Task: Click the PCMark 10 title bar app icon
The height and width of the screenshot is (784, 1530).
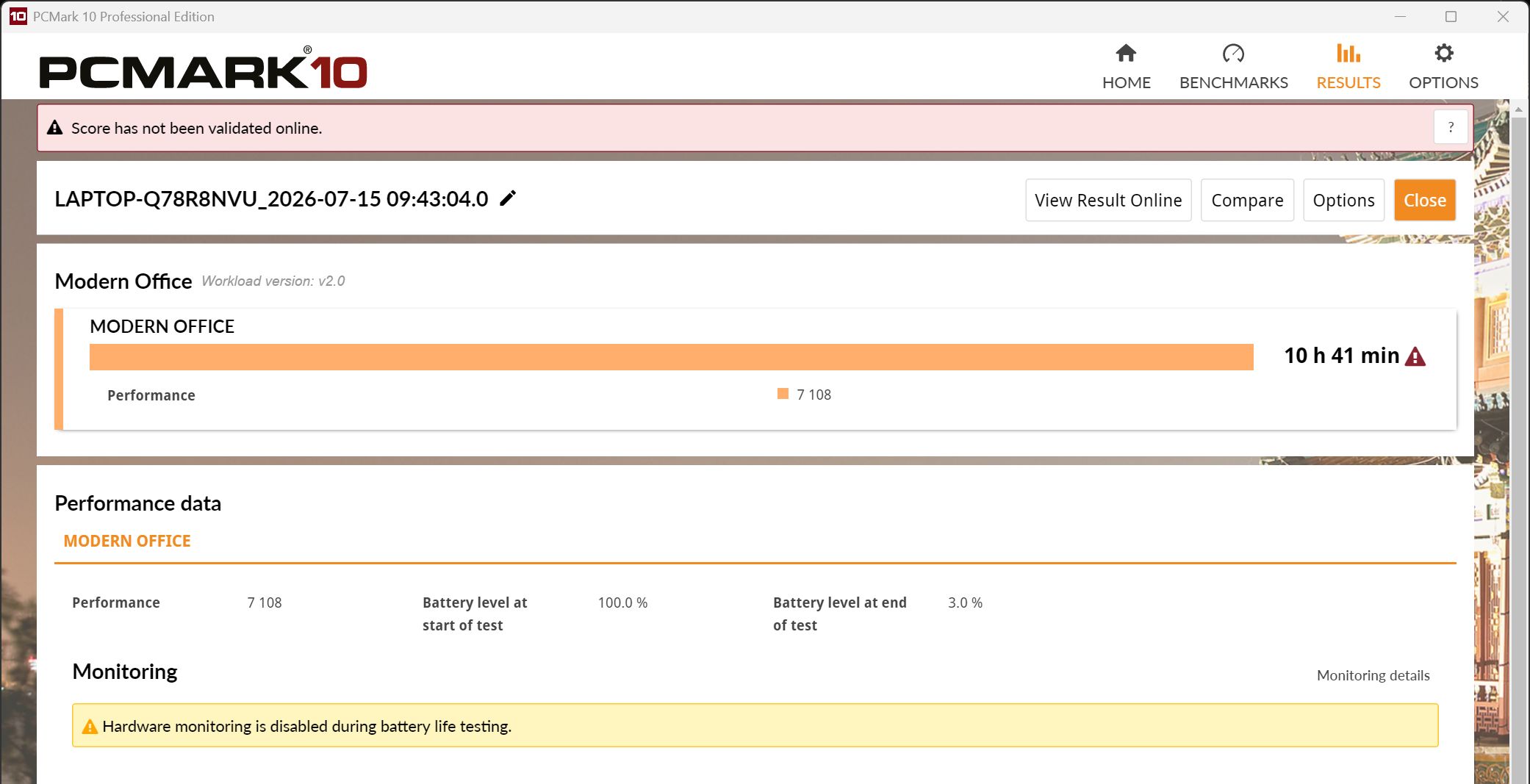Action: (18, 16)
